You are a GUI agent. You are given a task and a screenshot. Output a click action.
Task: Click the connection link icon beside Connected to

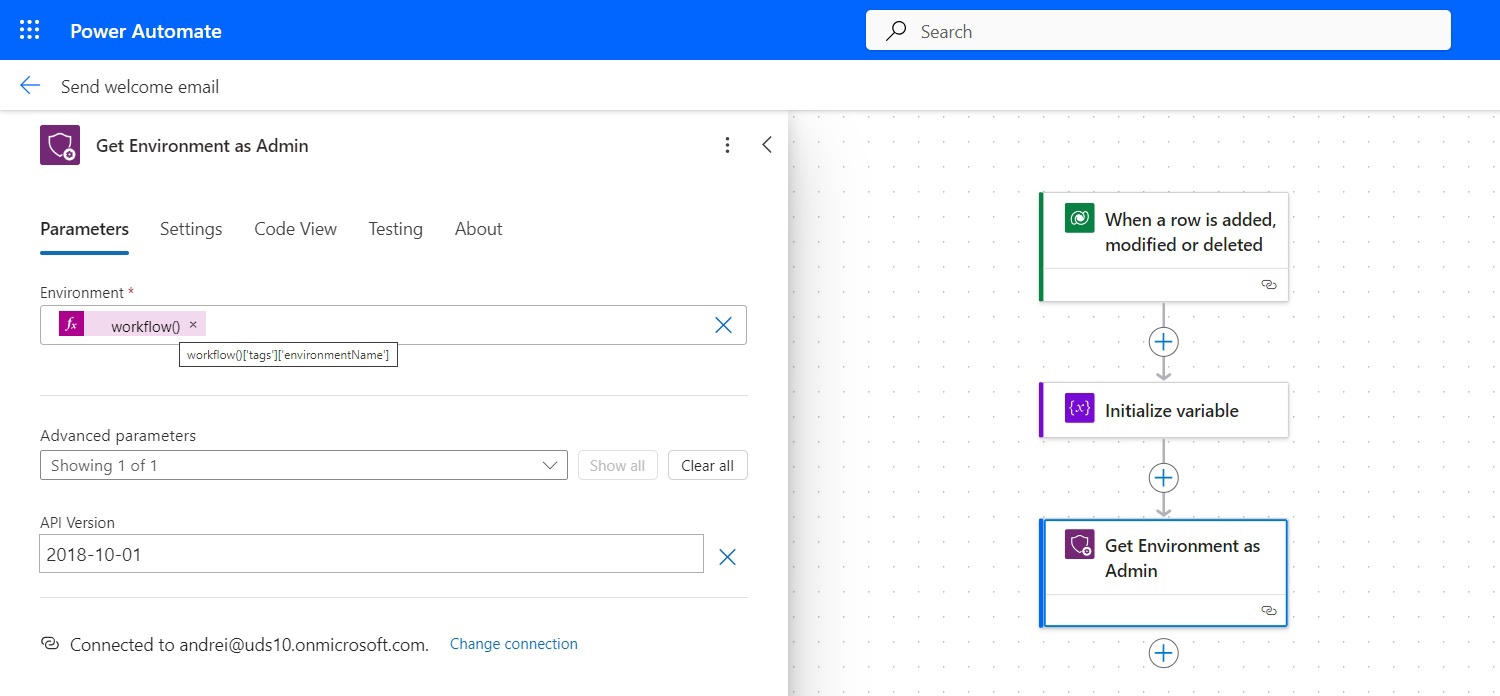(x=50, y=644)
